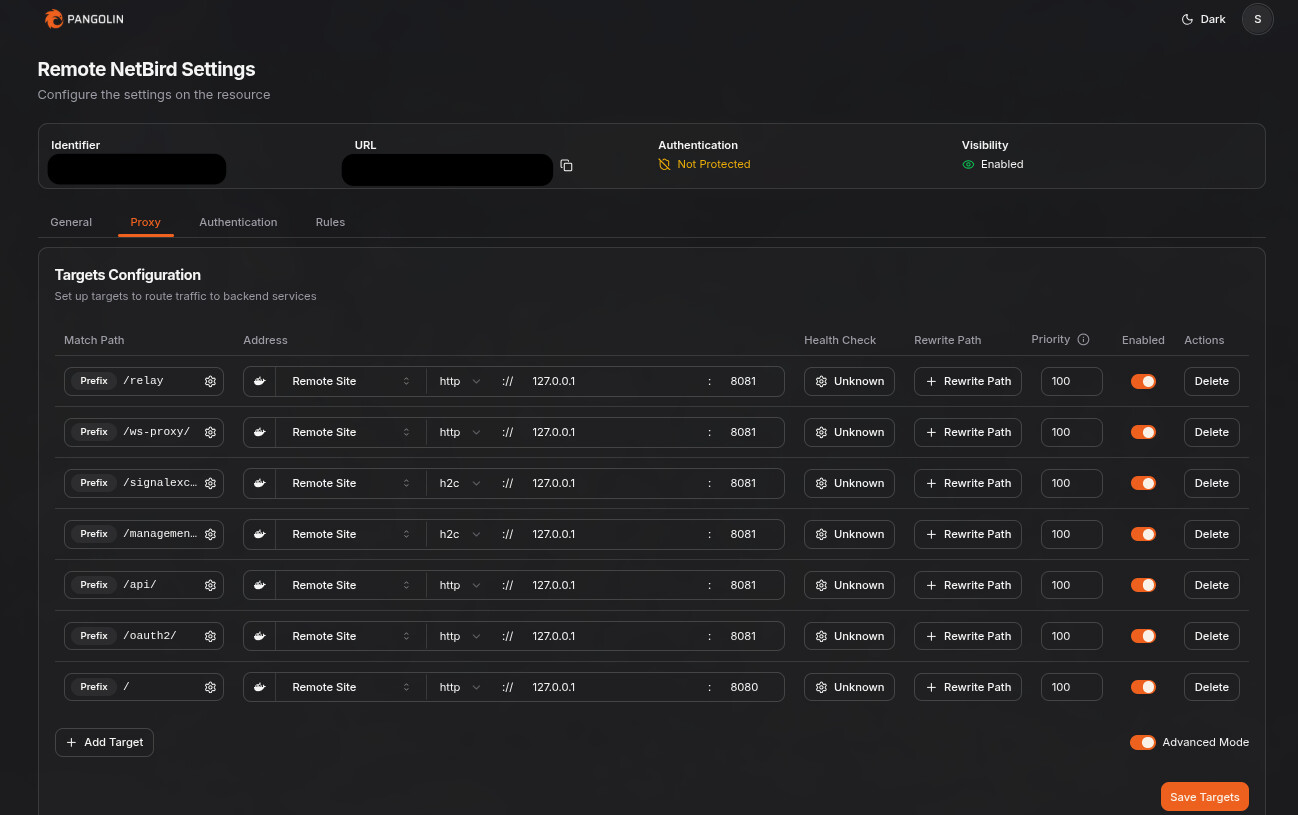The height and width of the screenshot is (815, 1298).
Task: Click the Save Targets button
Action: coord(1204,797)
